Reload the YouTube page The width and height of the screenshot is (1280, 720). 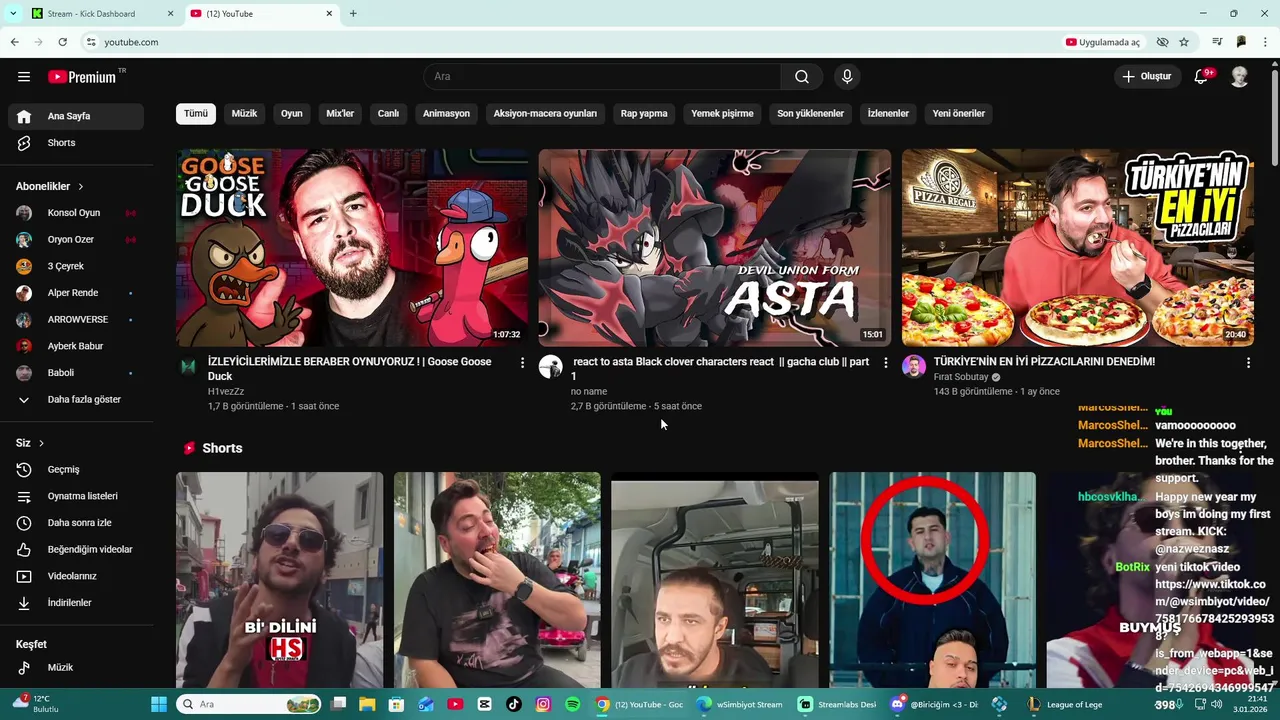click(x=62, y=42)
